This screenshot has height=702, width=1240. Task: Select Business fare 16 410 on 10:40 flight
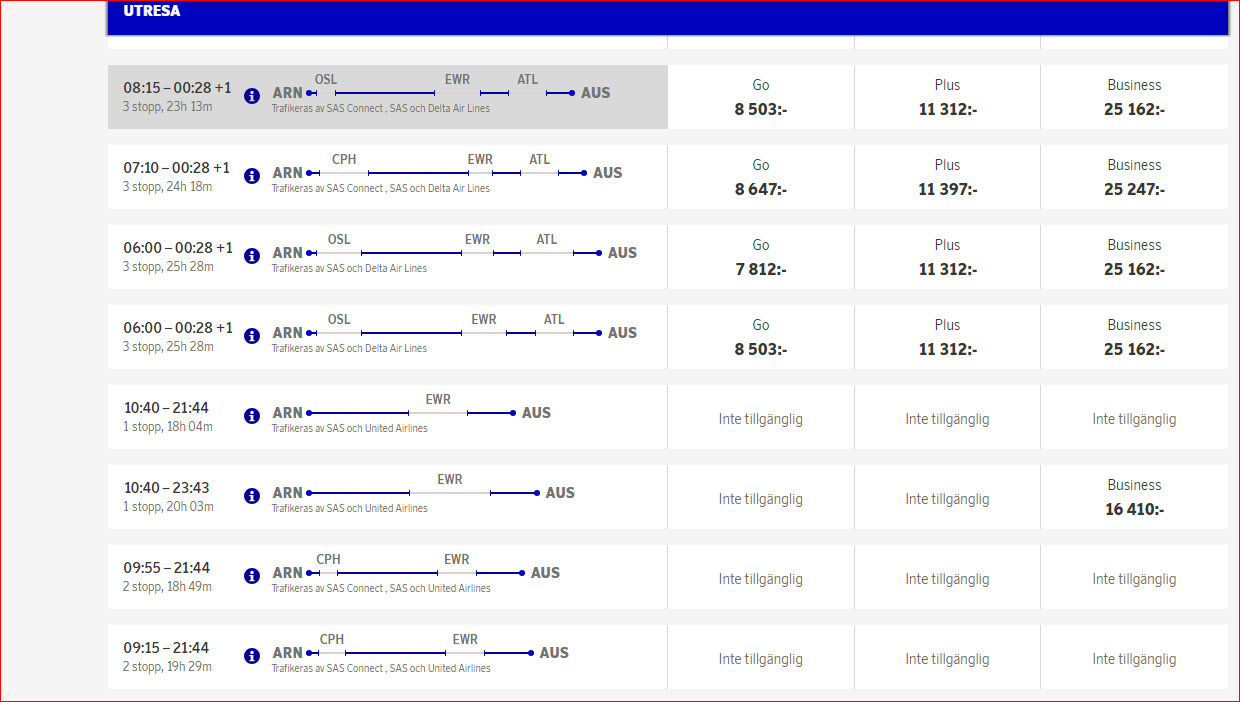(1134, 498)
